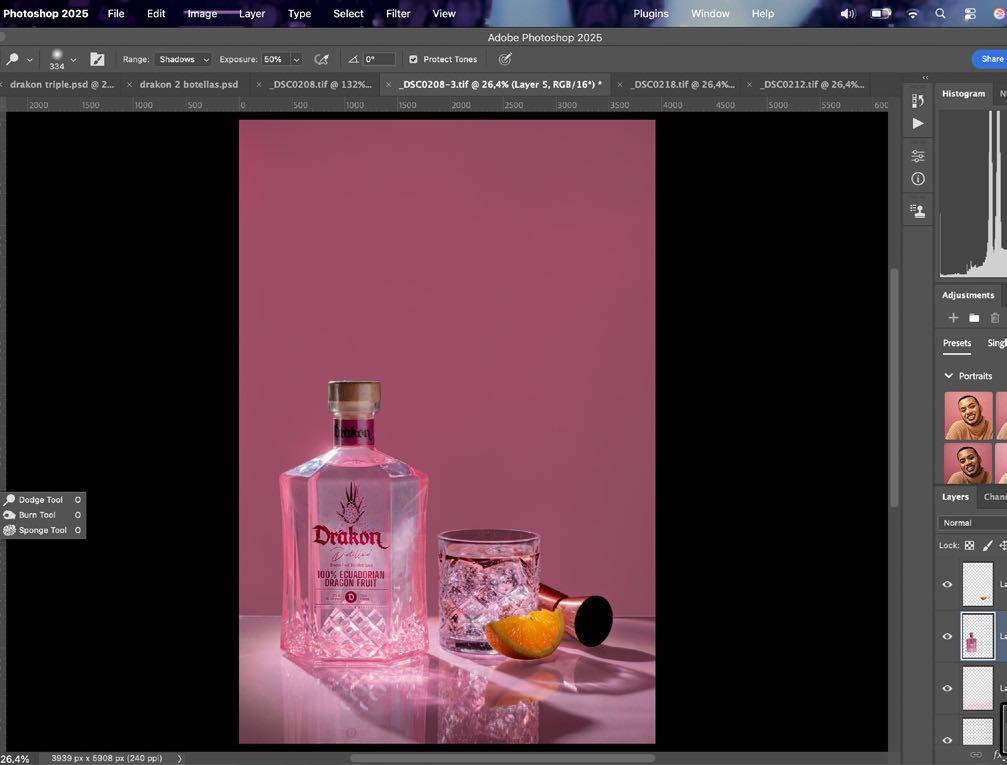Create adjustment preset group folder icon
Image resolution: width=1007 pixels, height=765 pixels.
coord(974,318)
